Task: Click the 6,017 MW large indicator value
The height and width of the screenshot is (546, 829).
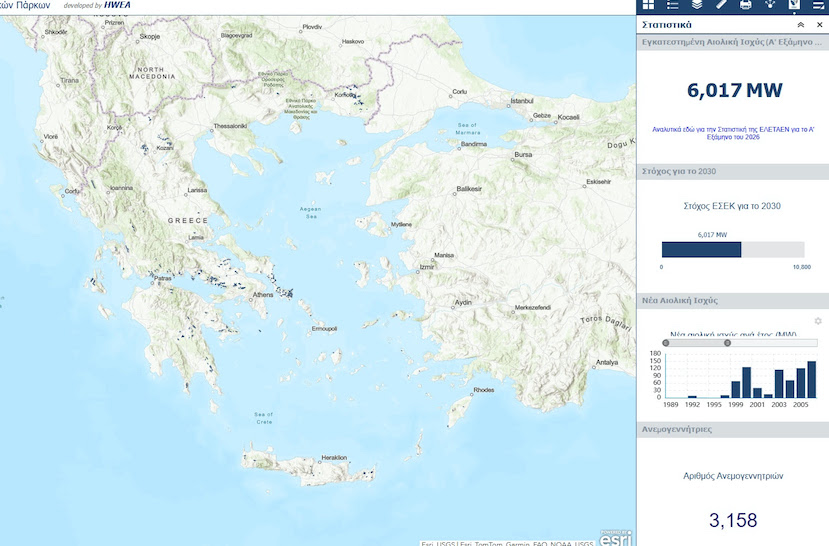Action: click(734, 90)
